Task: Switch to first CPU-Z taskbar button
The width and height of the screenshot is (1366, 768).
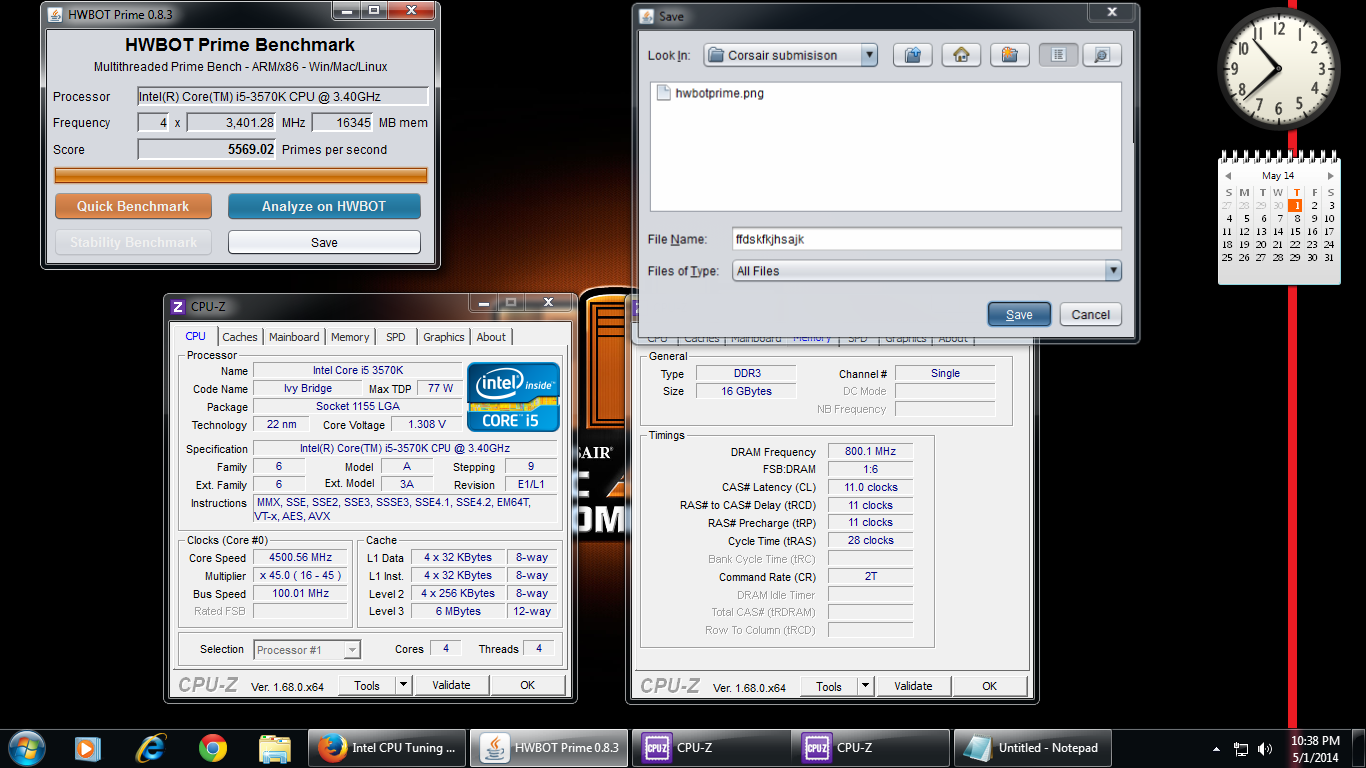Action: [711, 747]
